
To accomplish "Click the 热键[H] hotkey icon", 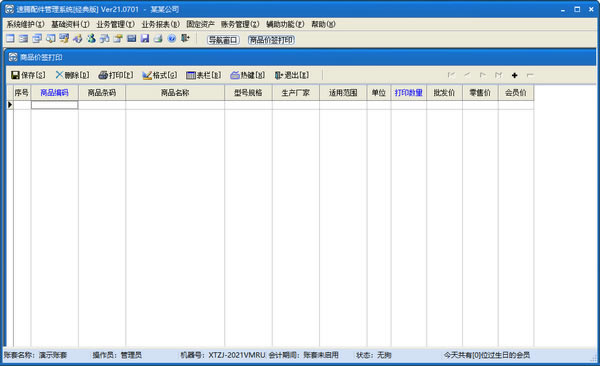I will [x=248, y=75].
